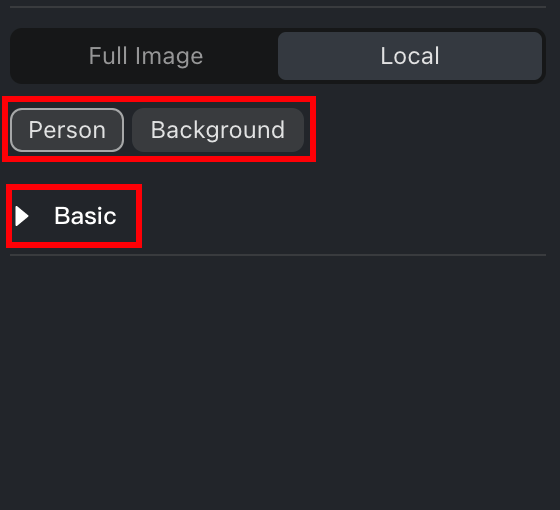Click the Basic section label

coord(85,216)
